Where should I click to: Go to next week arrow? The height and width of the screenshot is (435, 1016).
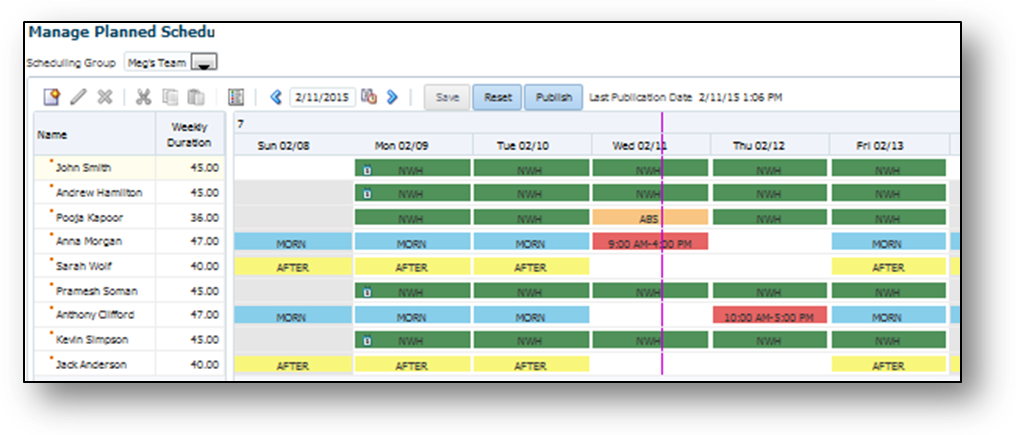point(391,97)
